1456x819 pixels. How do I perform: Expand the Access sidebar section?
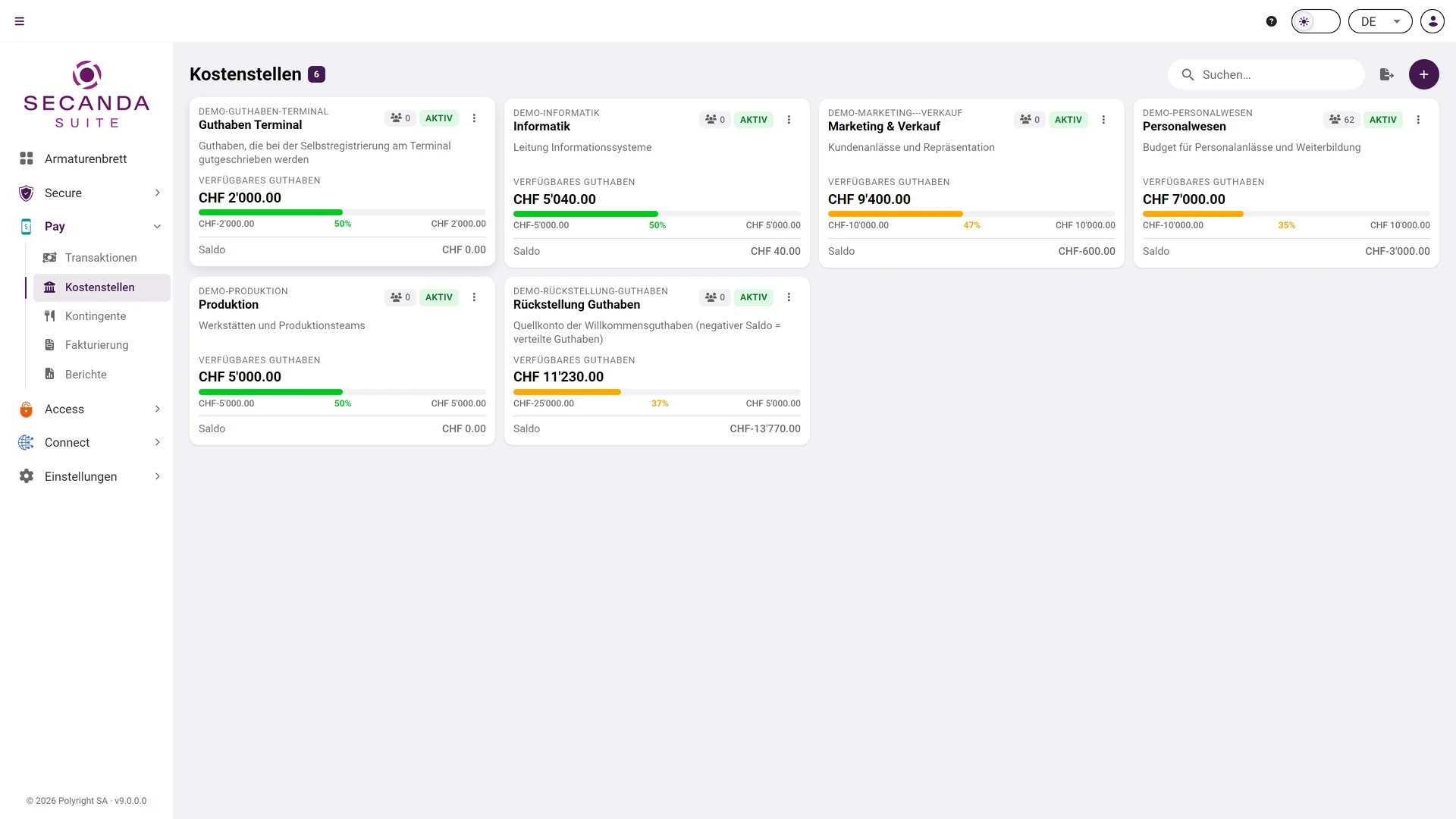point(86,409)
